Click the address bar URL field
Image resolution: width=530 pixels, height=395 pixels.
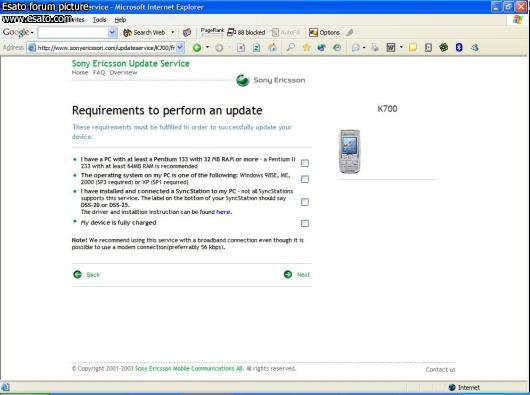pos(106,48)
